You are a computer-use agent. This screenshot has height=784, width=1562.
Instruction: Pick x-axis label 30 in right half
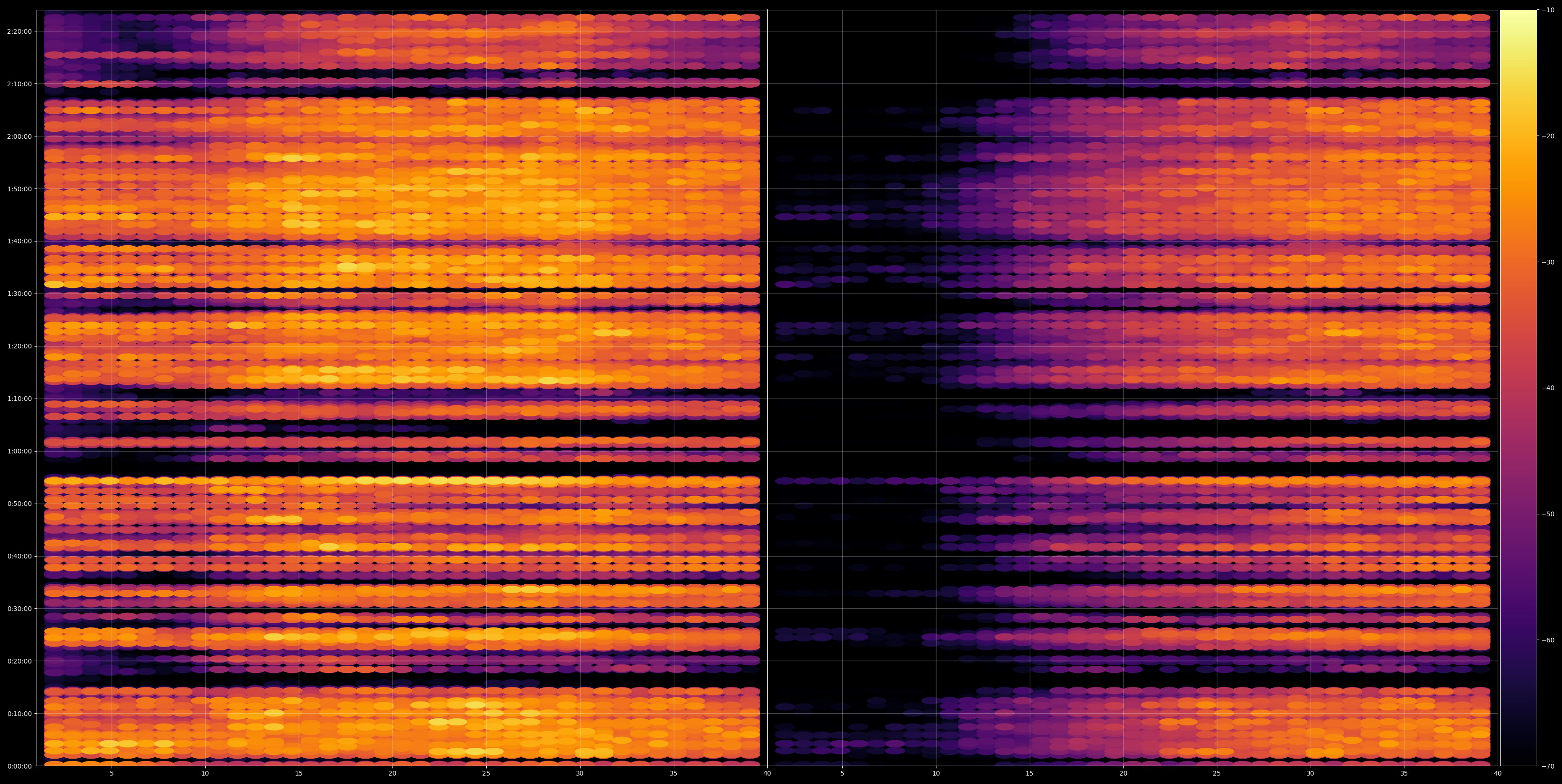coord(1310,774)
